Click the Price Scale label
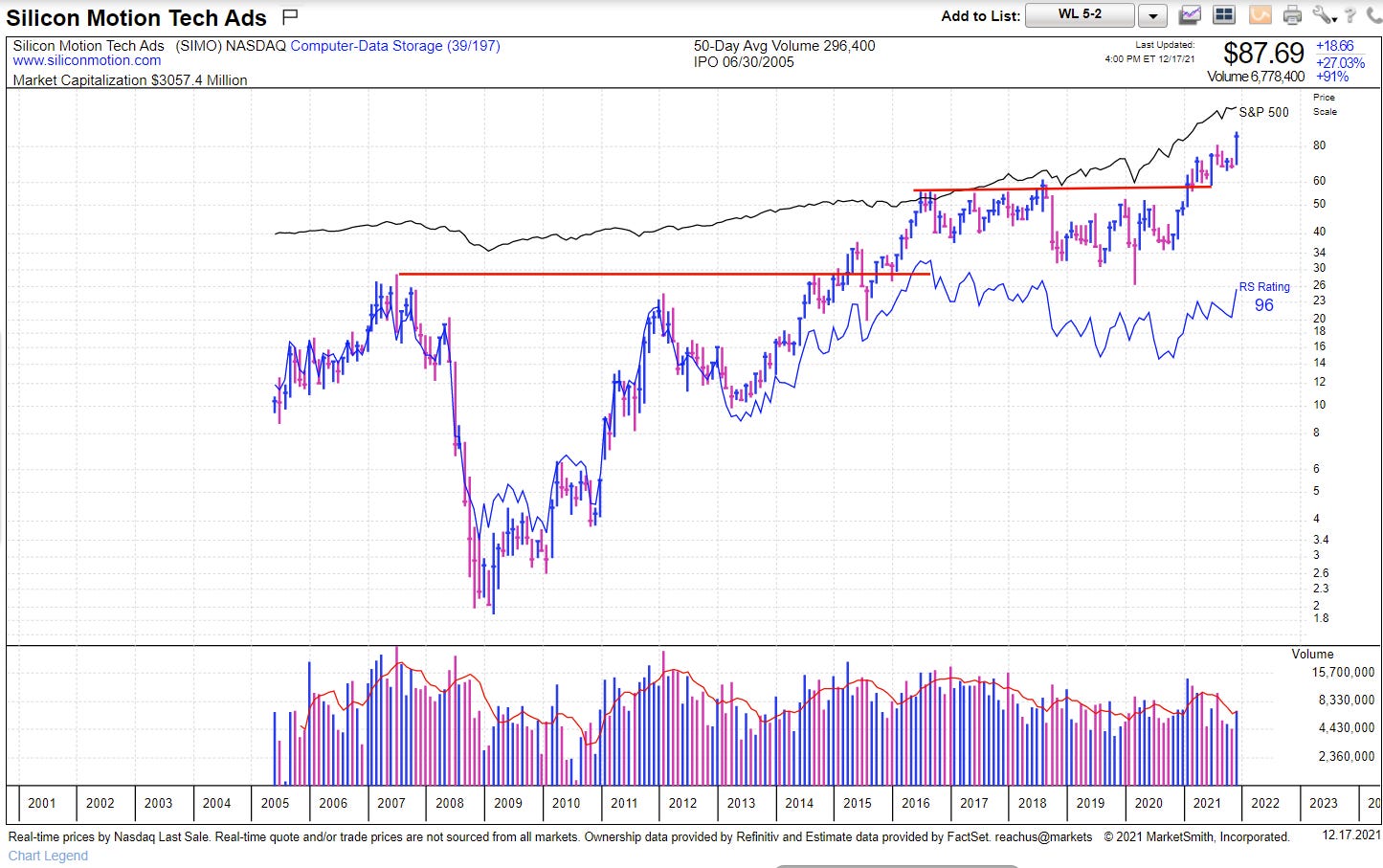The width and height of the screenshot is (1383, 868). 1325,104
